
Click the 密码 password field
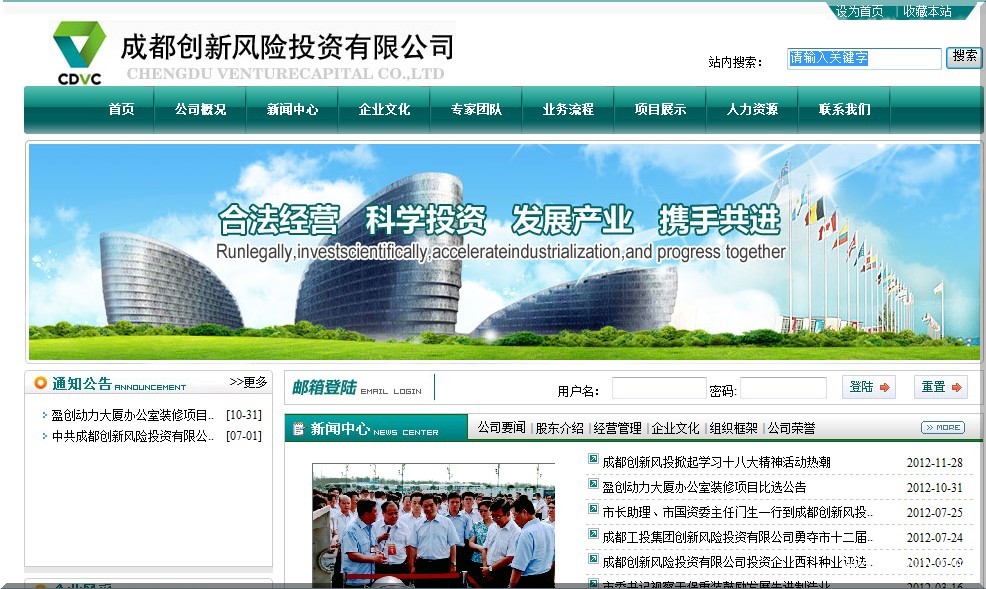(x=784, y=388)
